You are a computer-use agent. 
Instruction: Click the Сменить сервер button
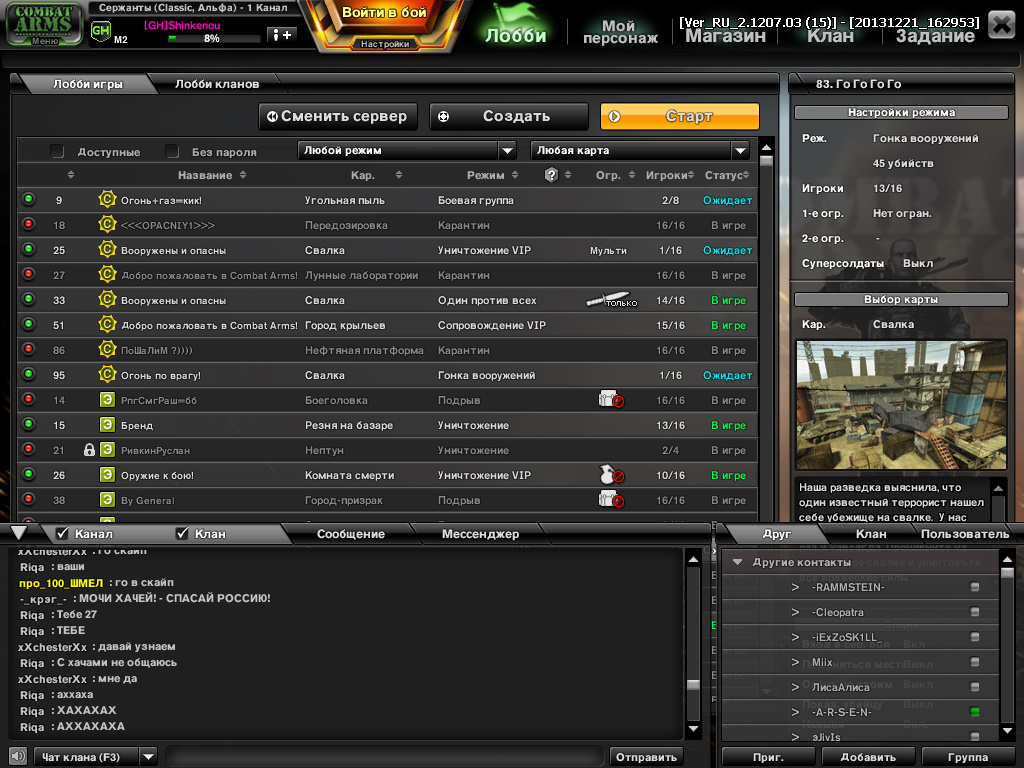[338, 116]
